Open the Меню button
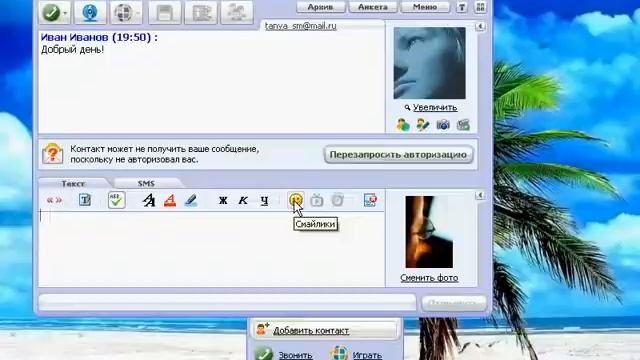 click(424, 7)
